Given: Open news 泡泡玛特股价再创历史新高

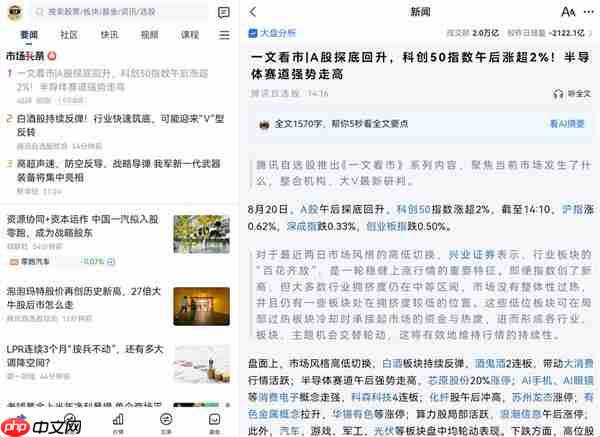Looking at the screenshot, I should (83, 298).
